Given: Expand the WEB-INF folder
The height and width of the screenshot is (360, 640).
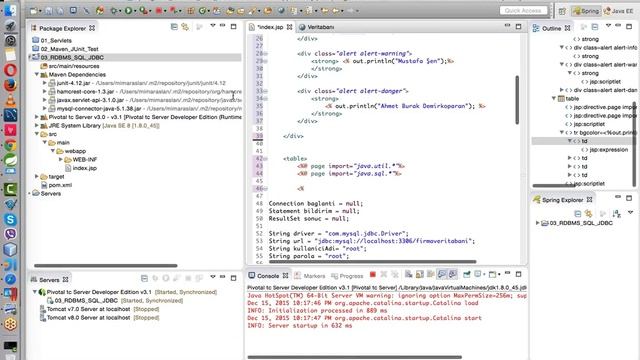Looking at the screenshot, I should 60,160.
